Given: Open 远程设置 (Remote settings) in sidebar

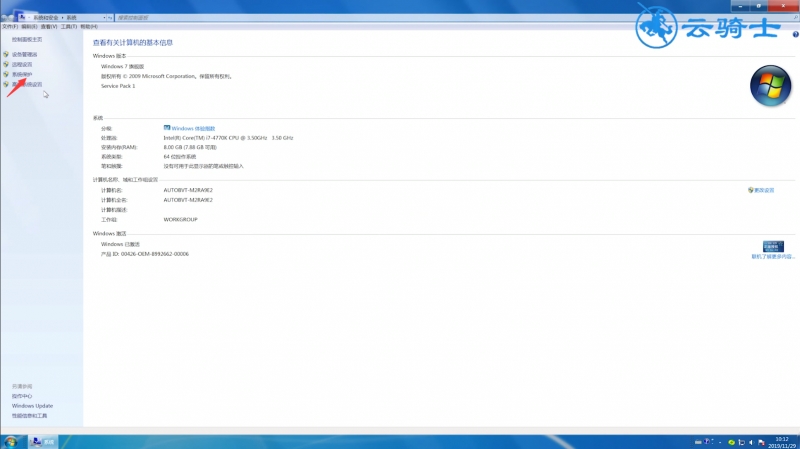Looking at the screenshot, I should coord(22,64).
